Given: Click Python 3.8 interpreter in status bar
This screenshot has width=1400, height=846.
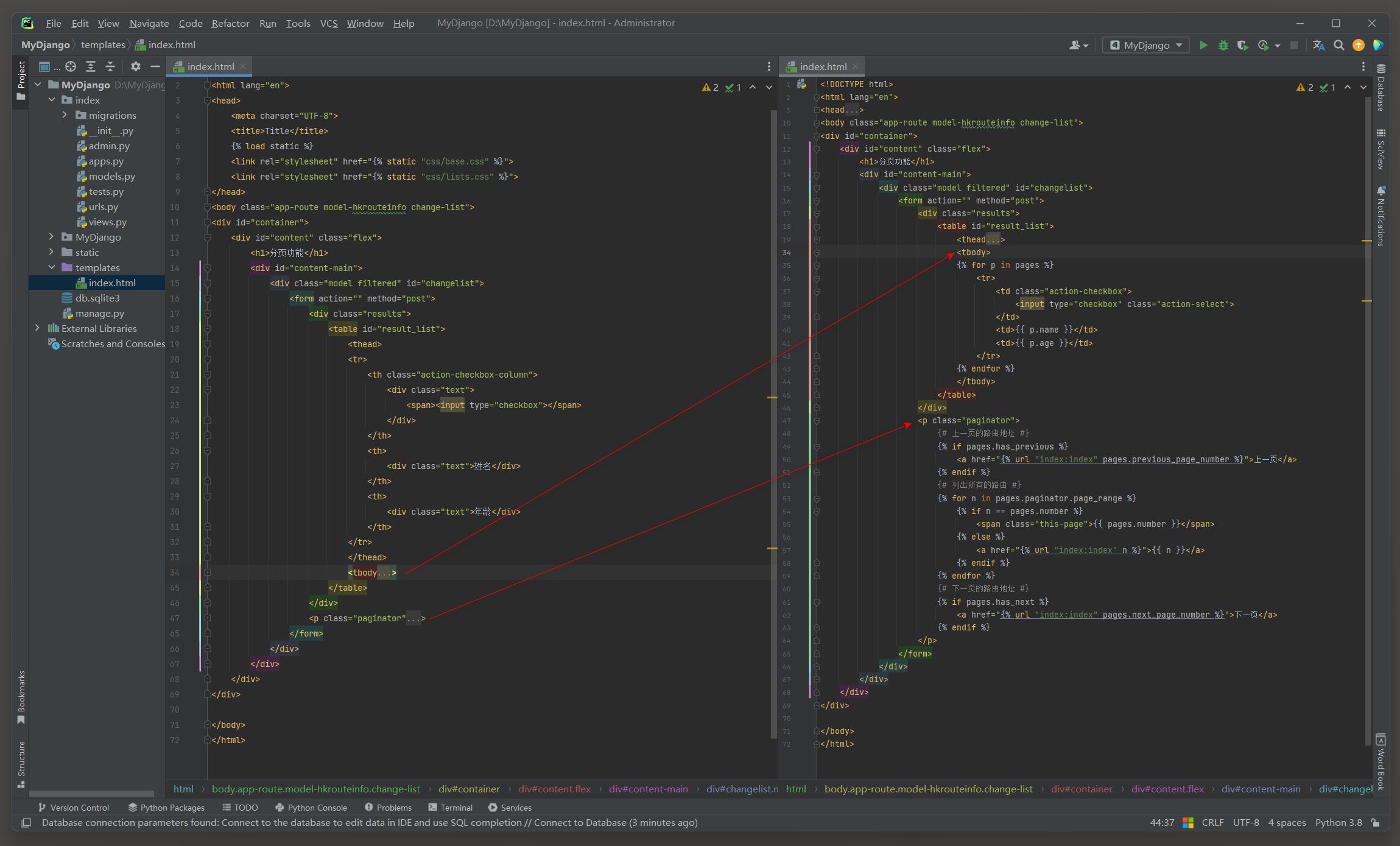Looking at the screenshot, I should [1338, 823].
